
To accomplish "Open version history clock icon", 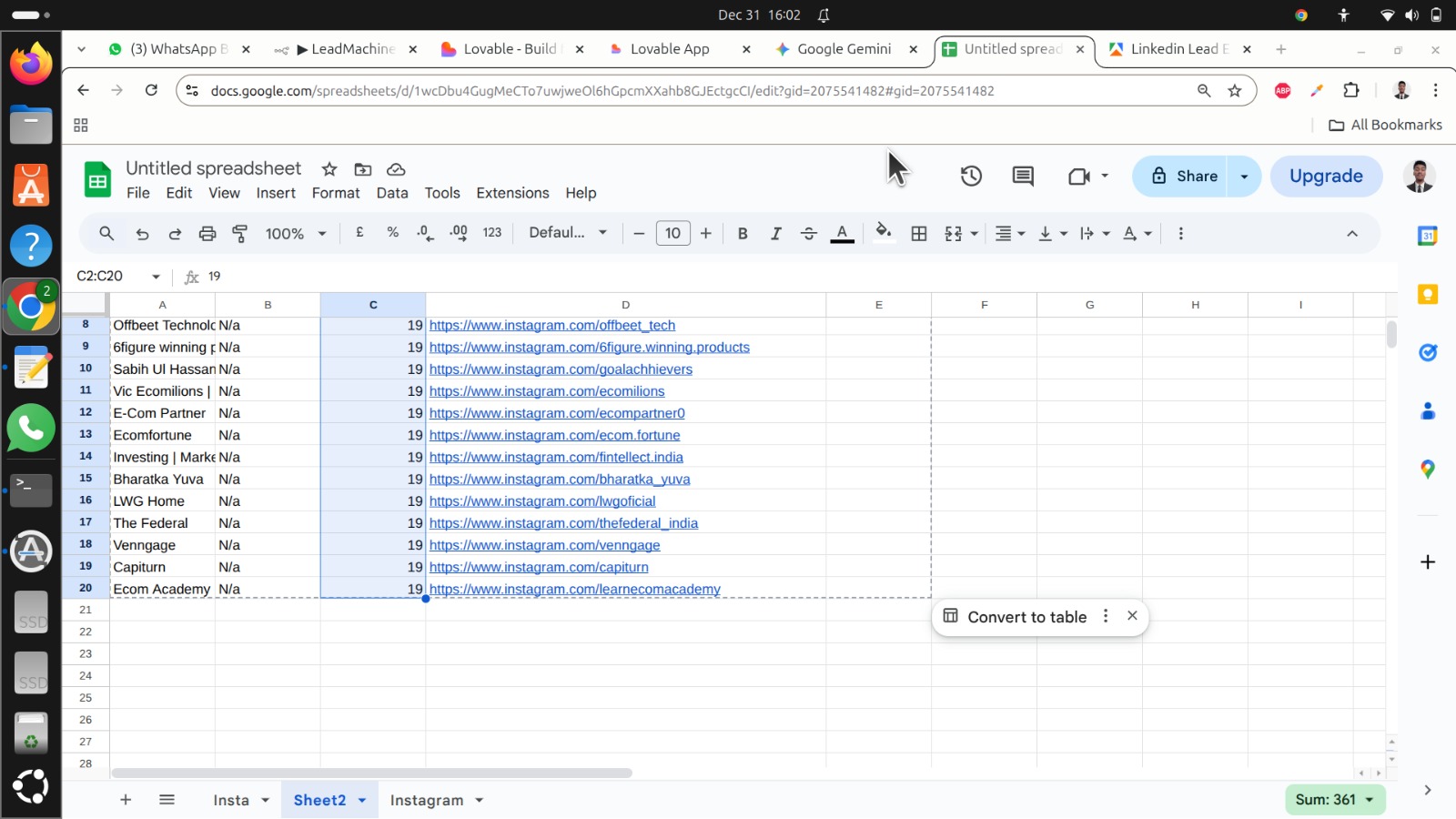I will point(971,176).
